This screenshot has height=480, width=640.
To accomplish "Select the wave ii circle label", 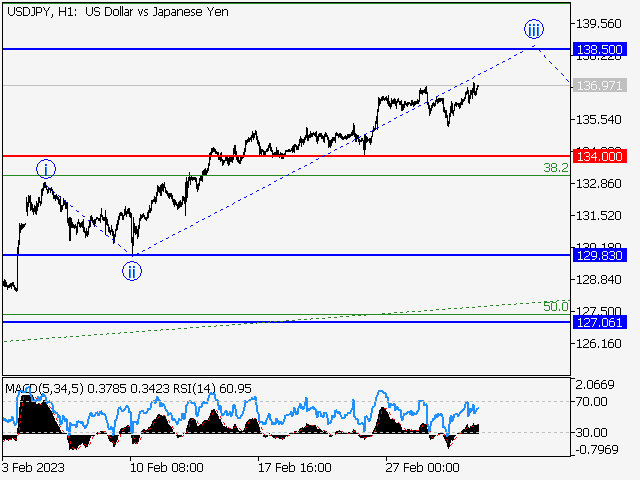I will [x=132, y=271].
